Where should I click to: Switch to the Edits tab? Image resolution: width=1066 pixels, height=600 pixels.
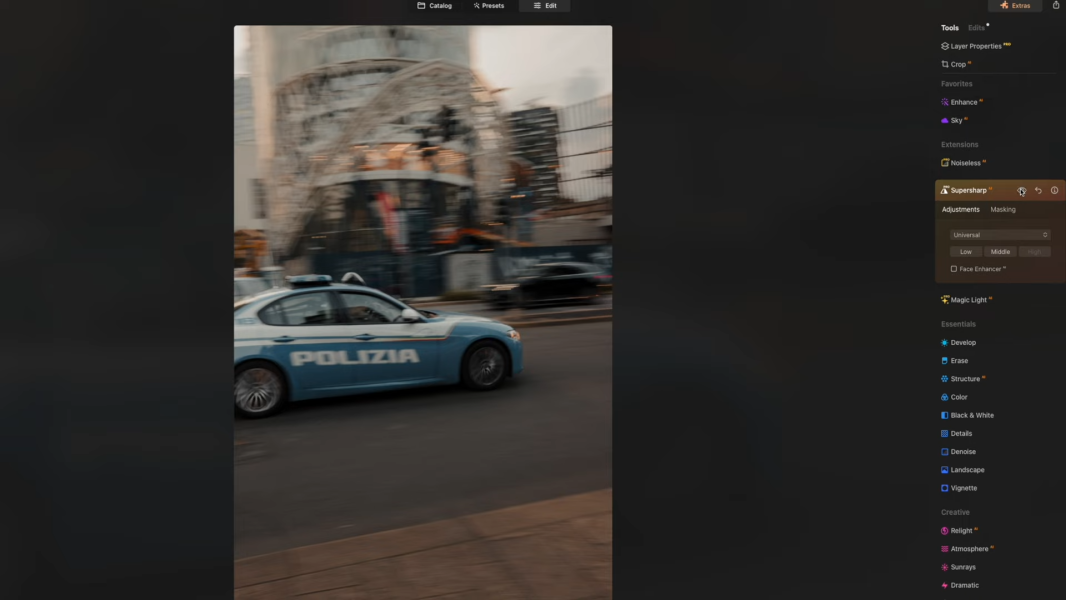coord(976,28)
